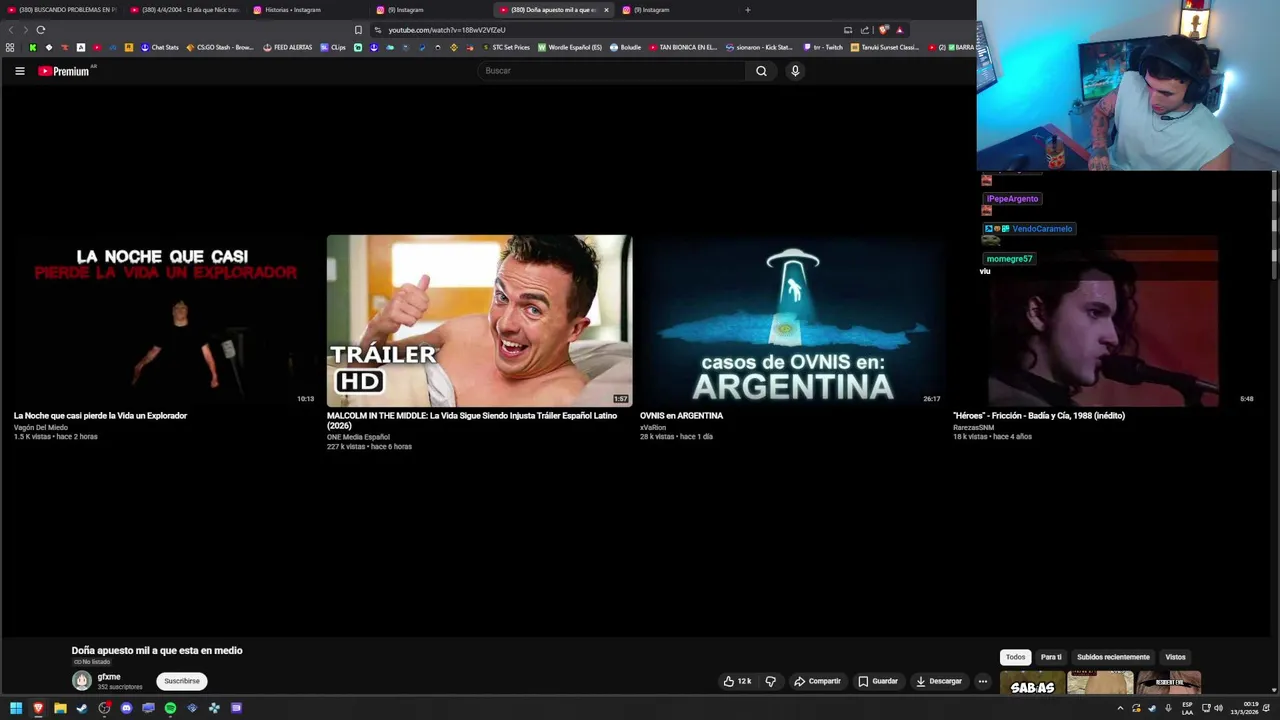
Task: Click into the Buscar search field
Action: point(612,71)
